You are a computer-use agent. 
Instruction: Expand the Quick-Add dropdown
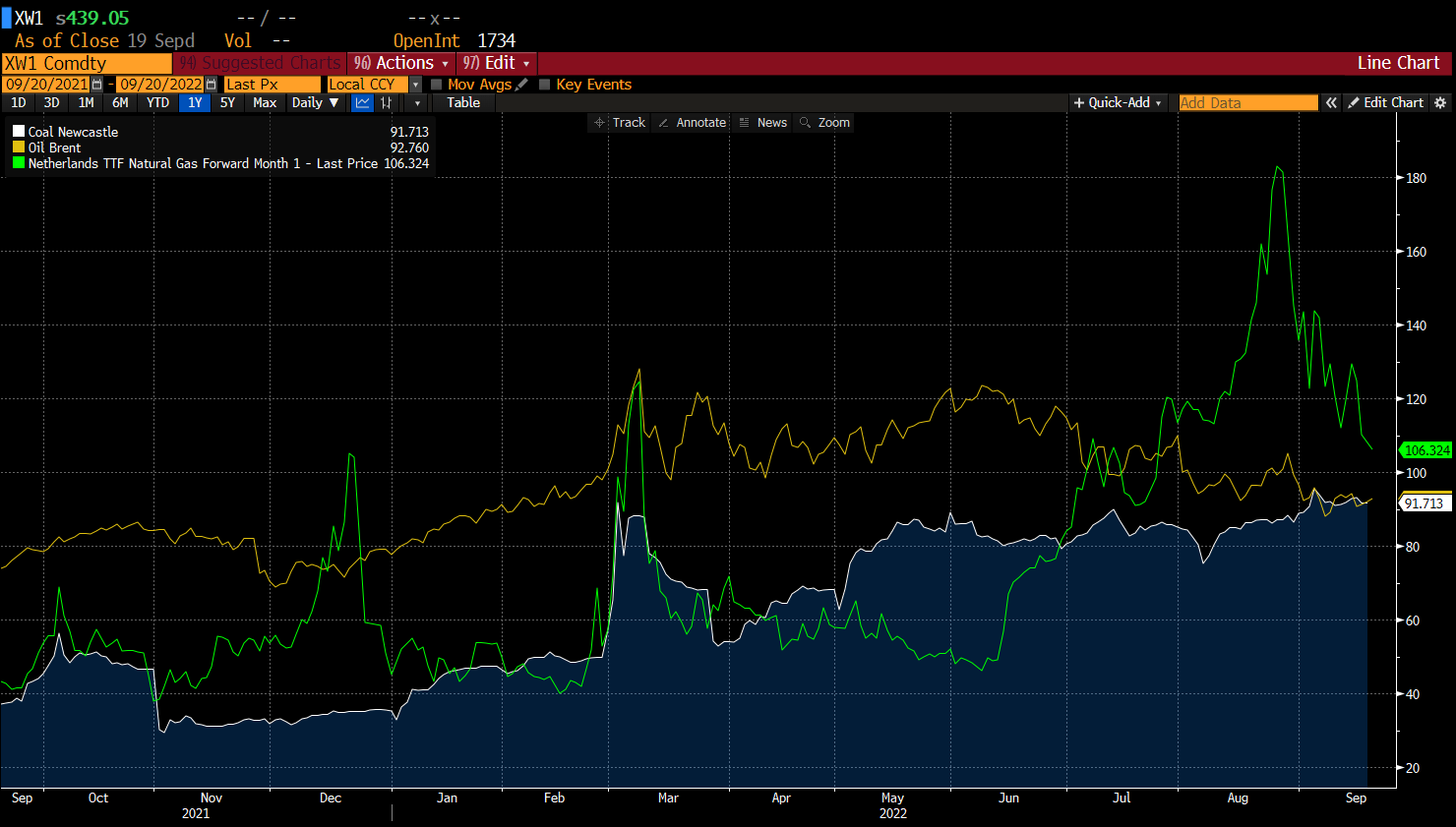pyautogui.click(x=1118, y=102)
